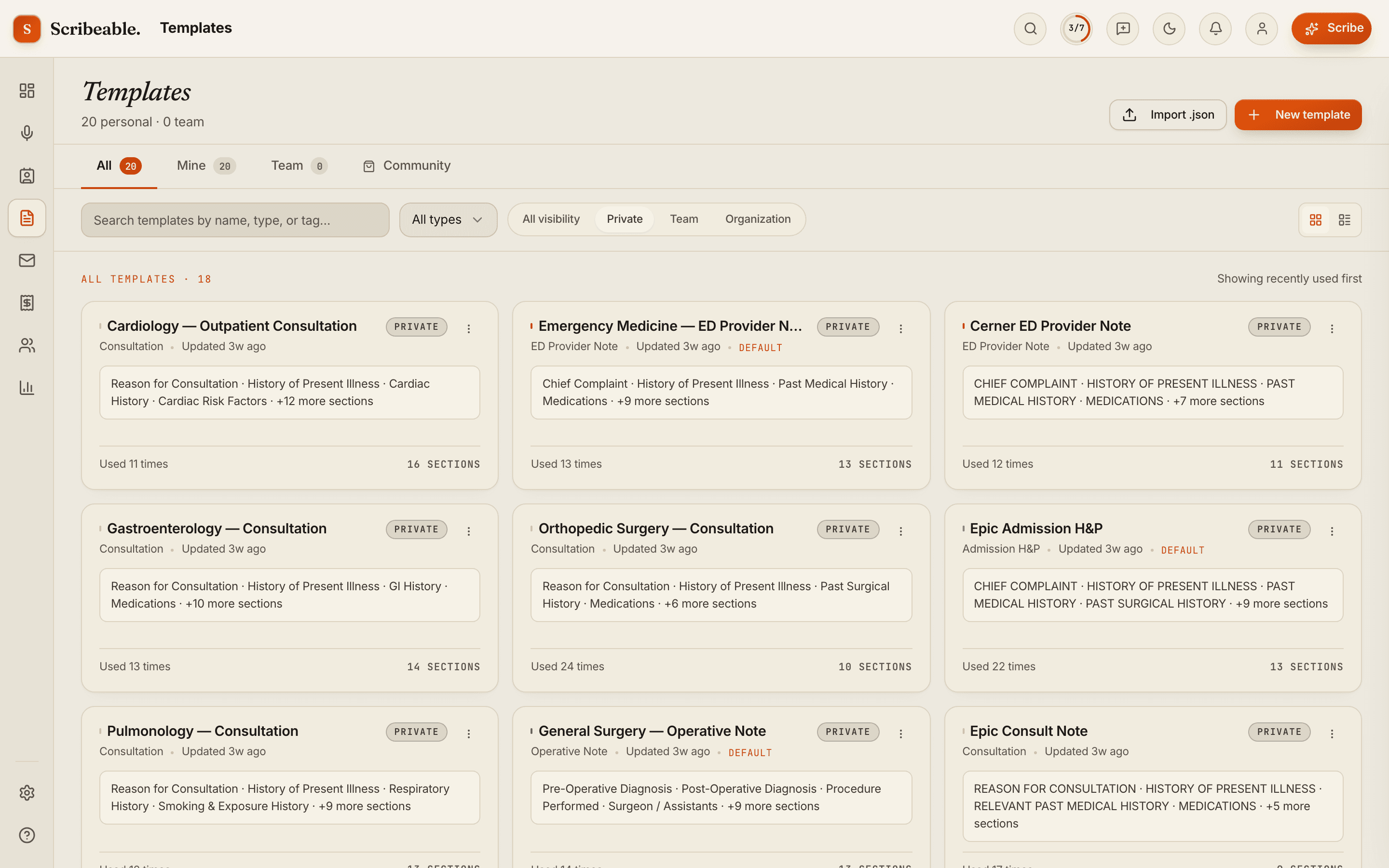Open the patient badge icon in sidebar
Screen dimensions: 1389x868
pyautogui.click(x=27, y=176)
